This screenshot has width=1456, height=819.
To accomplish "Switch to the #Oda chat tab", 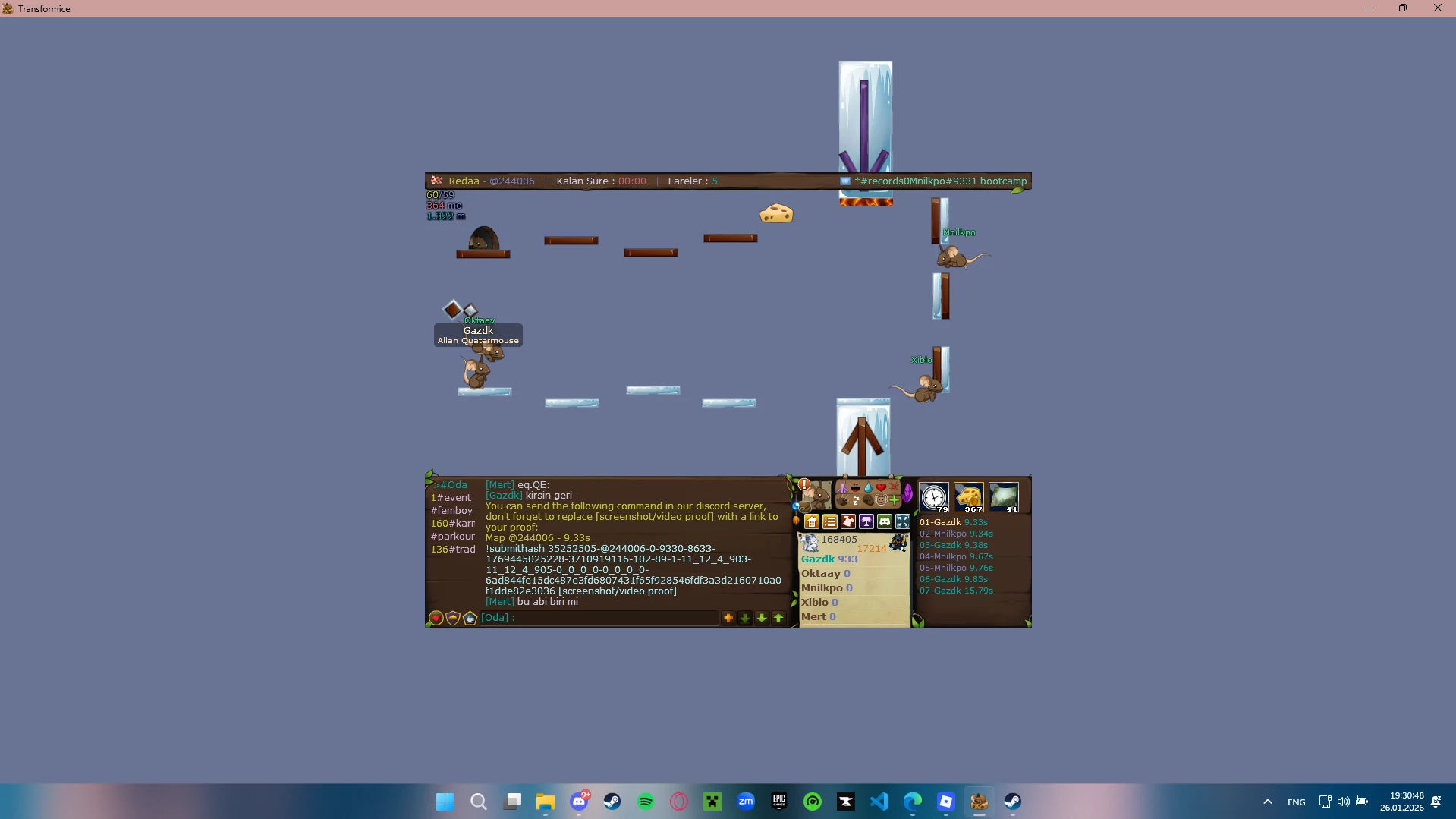I will coord(452,485).
